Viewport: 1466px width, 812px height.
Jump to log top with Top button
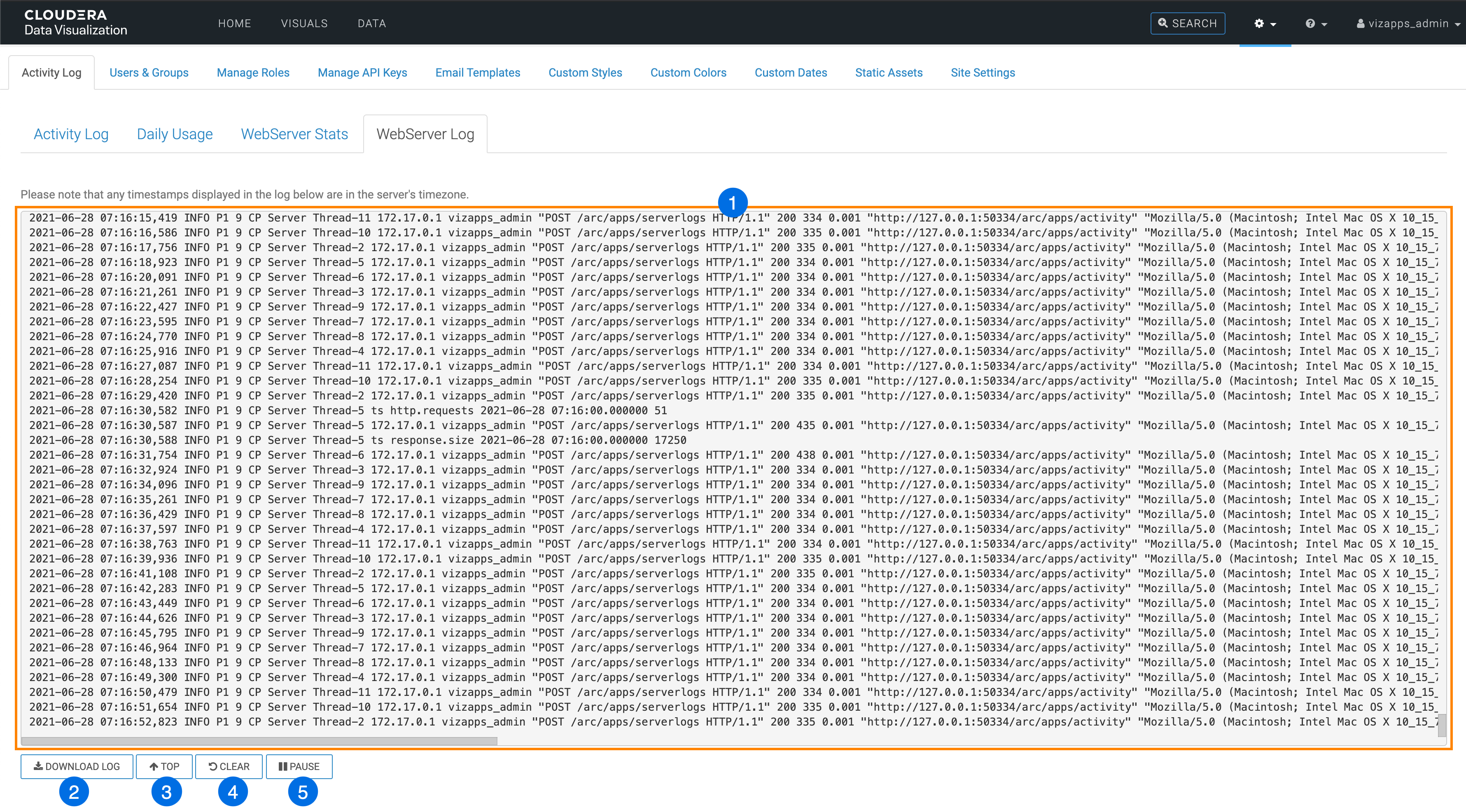pos(164,766)
